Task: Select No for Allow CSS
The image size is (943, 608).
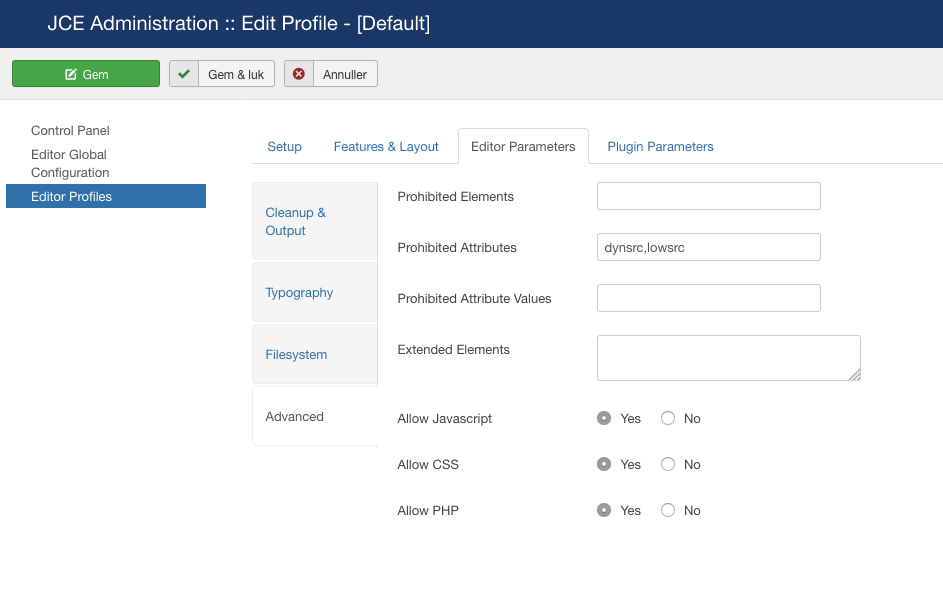Action: [668, 464]
